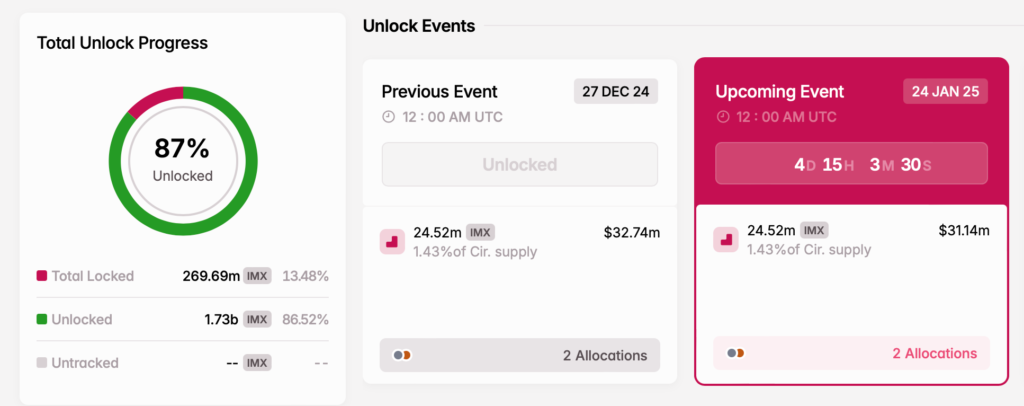Screen dimensions: 1024x406
Task: Click the countdown timer box
Action: (x=851, y=164)
